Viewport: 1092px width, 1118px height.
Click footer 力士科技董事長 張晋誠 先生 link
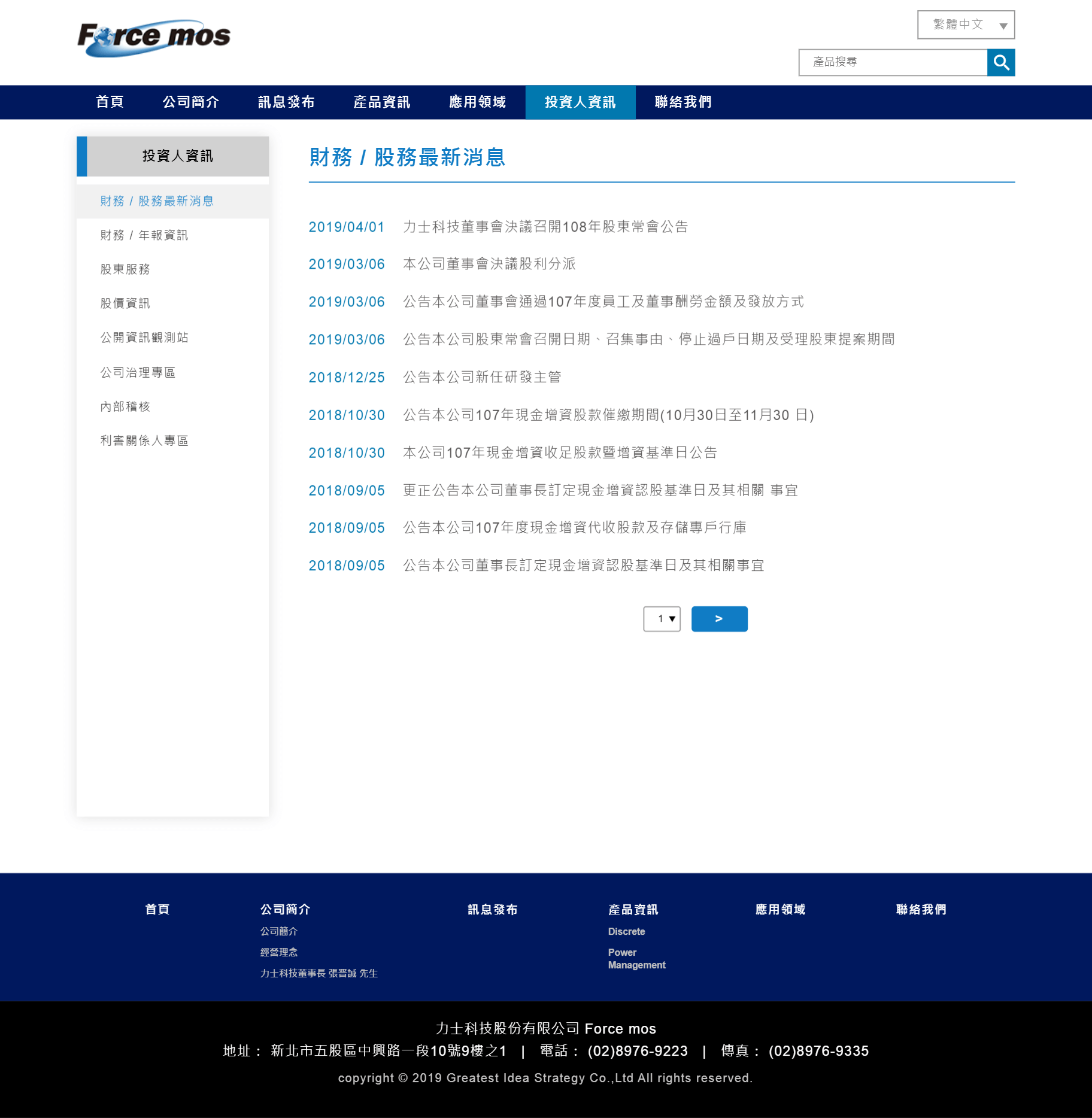[318, 973]
